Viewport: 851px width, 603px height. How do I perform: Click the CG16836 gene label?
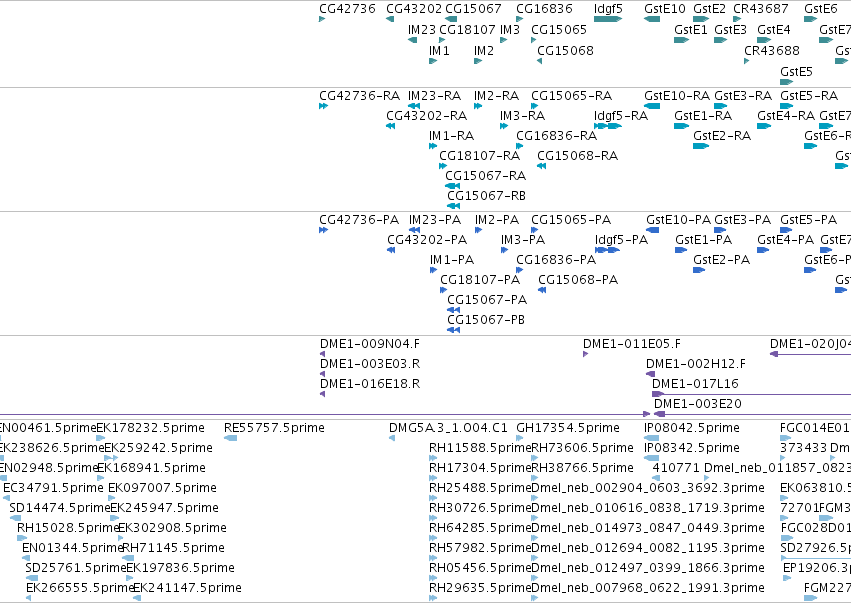pos(544,9)
